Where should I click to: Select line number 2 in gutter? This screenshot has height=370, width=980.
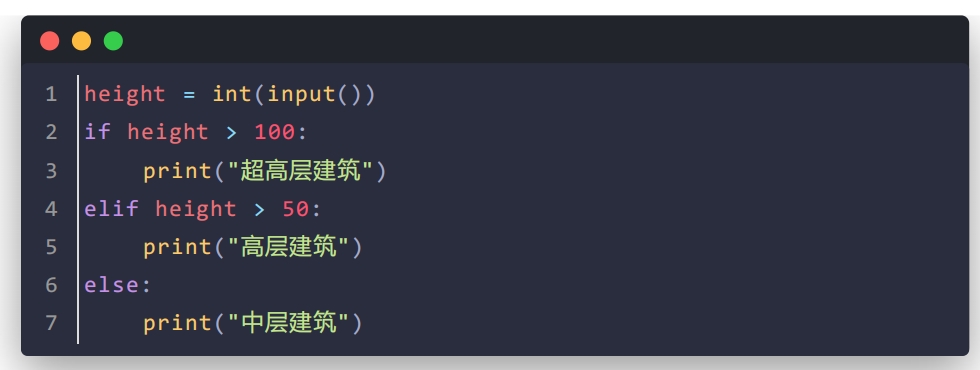pyautogui.click(x=51, y=132)
